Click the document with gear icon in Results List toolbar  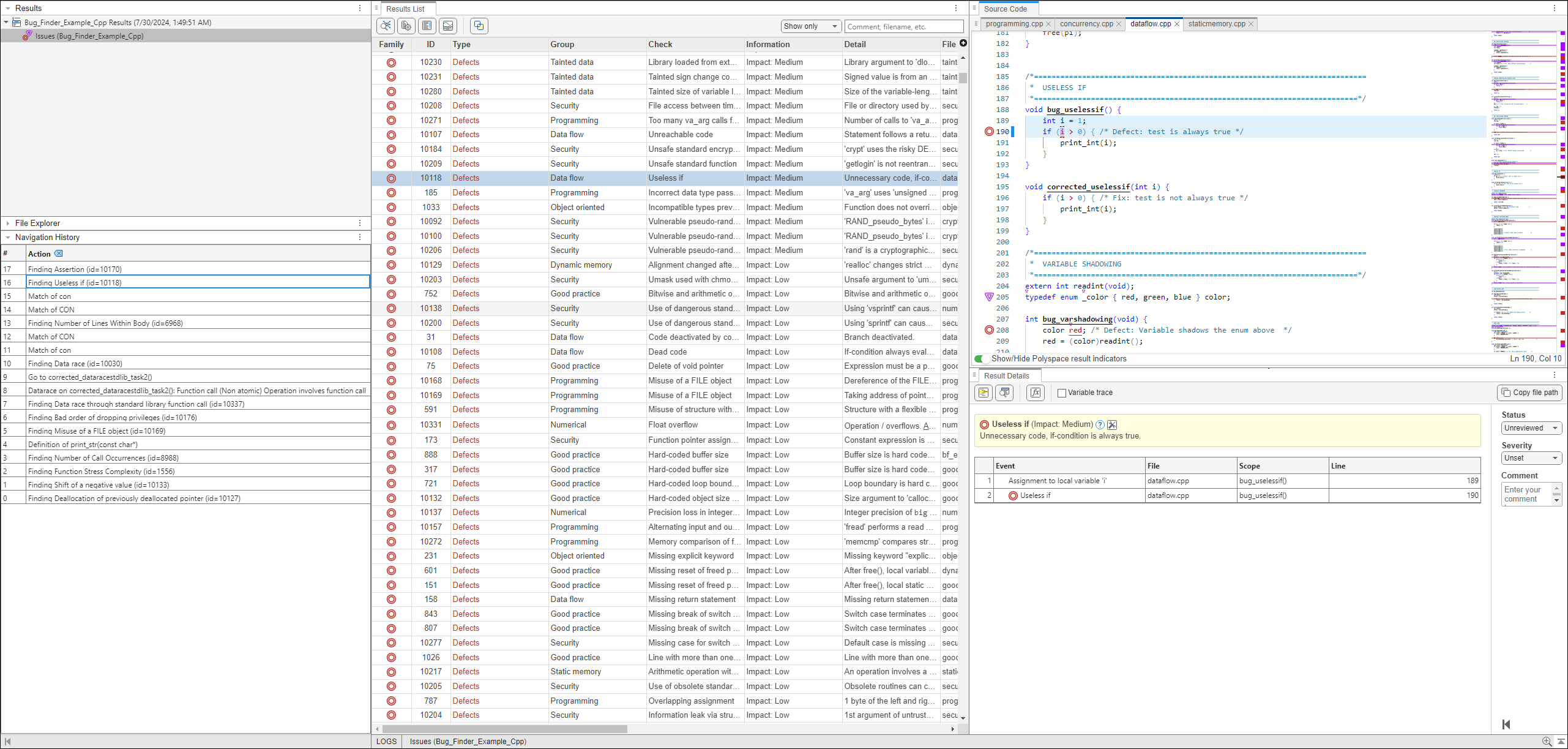(406, 26)
